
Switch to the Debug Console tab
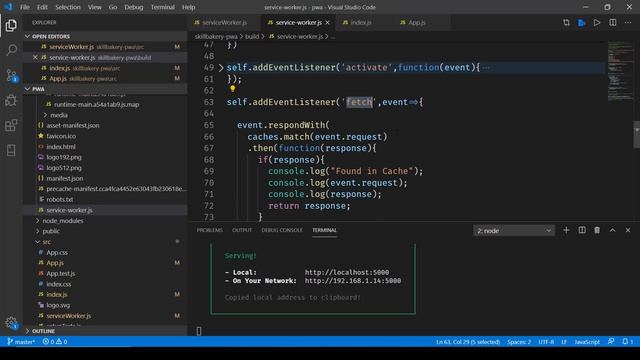(282, 230)
